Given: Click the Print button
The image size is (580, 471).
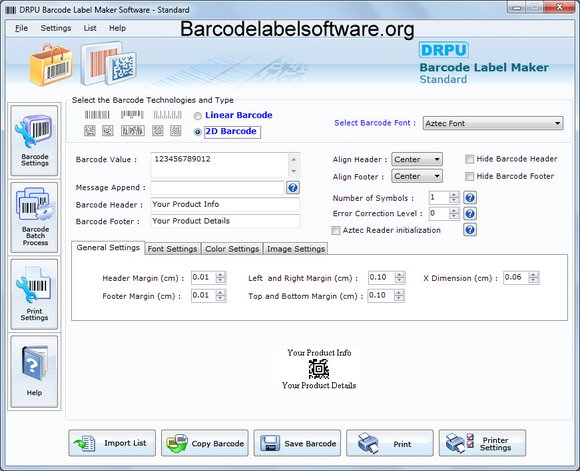Looking at the screenshot, I should [x=390, y=443].
